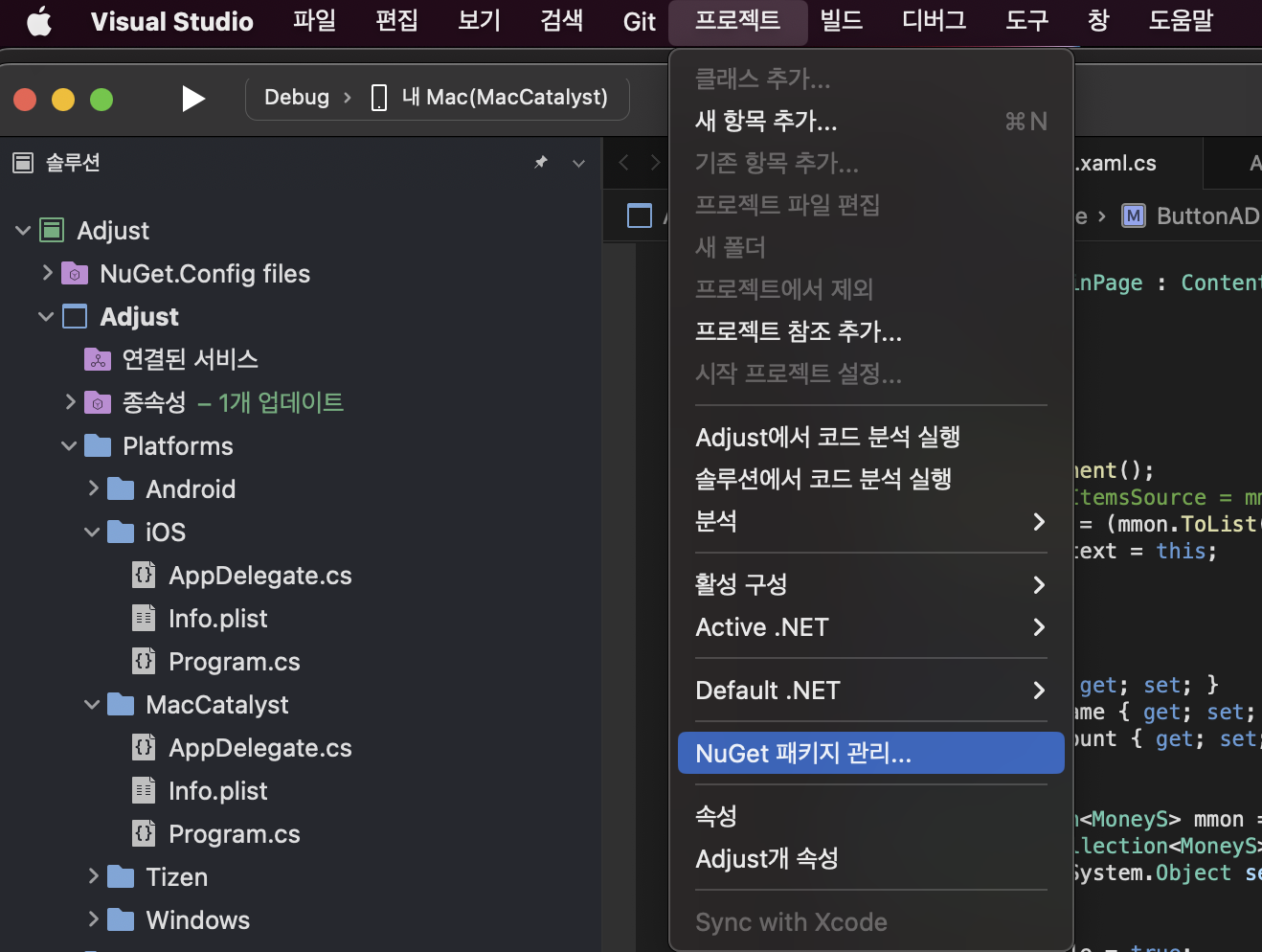Open the Debug configuration selector
Viewport: 1262px width, 952px height.
(x=297, y=98)
